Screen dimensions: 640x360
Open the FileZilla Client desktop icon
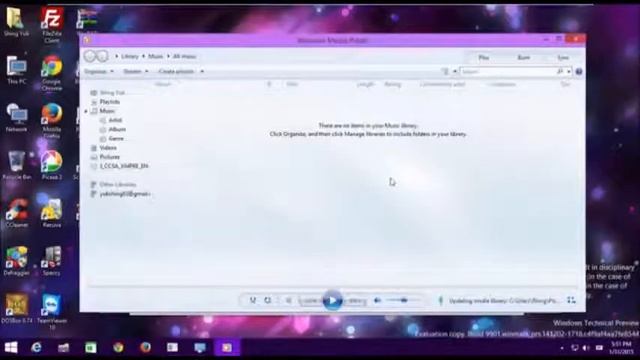pyautogui.click(x=52, y=24)
